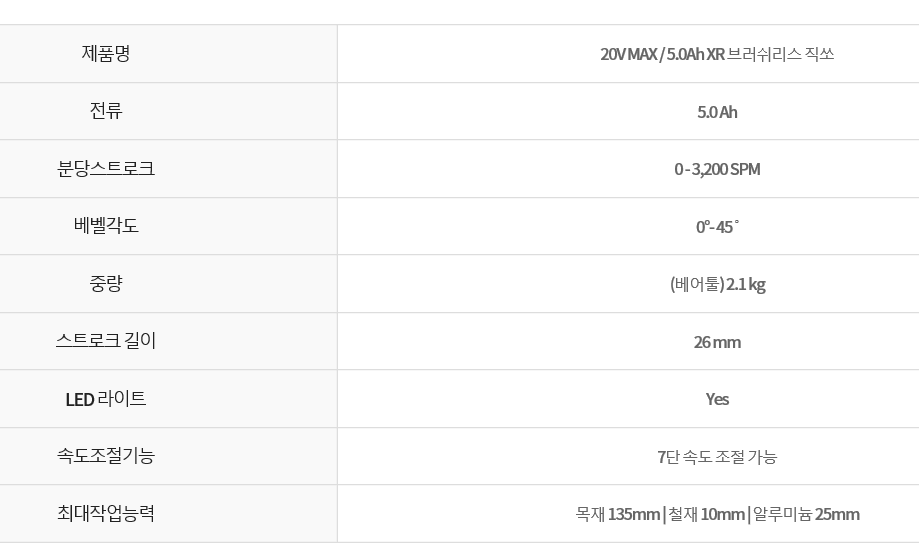Screen dimensions: 919x558
Task: Click the 베벨각도 row label
Action: tap(105, 226)
